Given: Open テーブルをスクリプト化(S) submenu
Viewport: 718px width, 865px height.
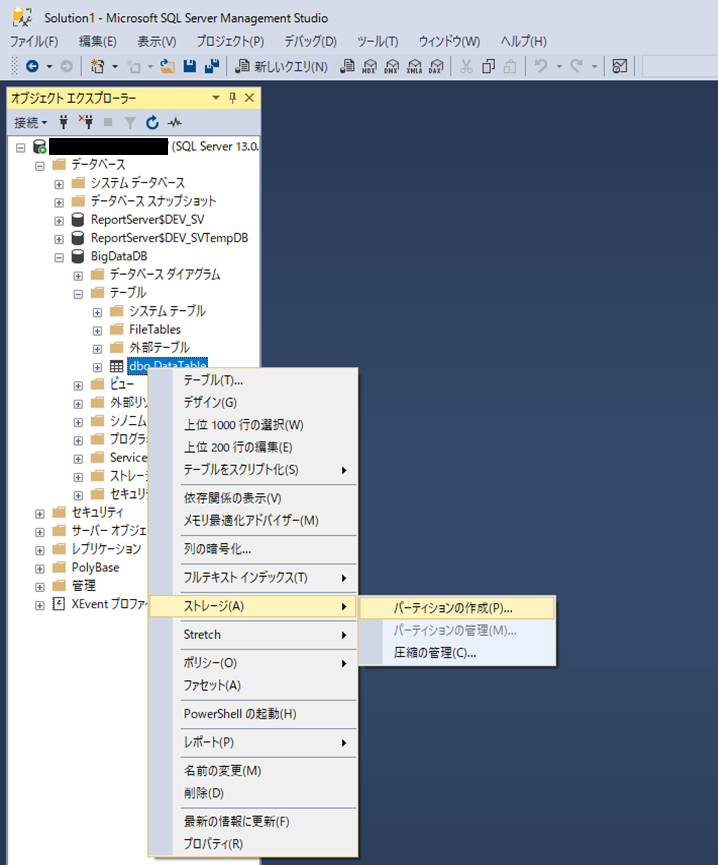Looking at the screenshot, I should [254, 470].
